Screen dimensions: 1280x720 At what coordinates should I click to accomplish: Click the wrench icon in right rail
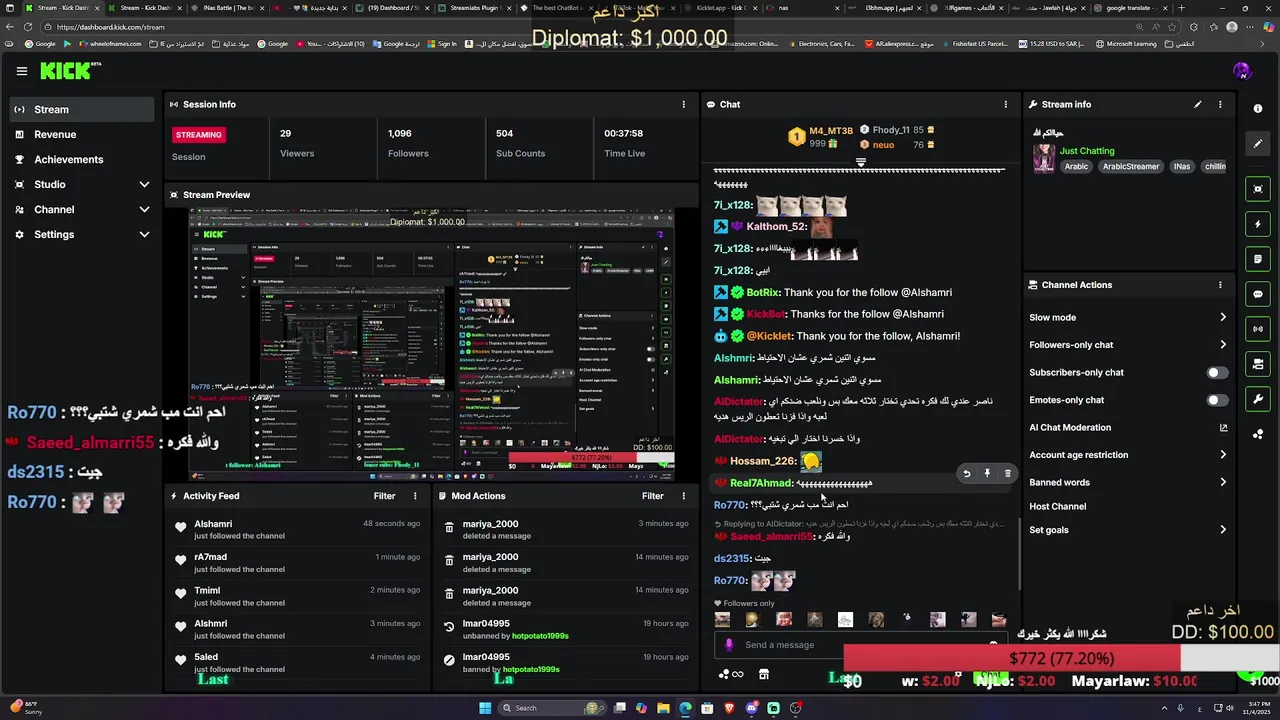coord(1258,399)
